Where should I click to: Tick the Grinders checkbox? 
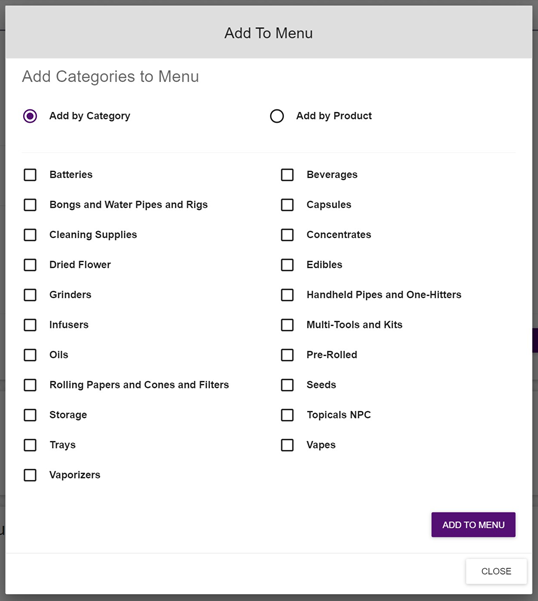click(x=30, y=295)
